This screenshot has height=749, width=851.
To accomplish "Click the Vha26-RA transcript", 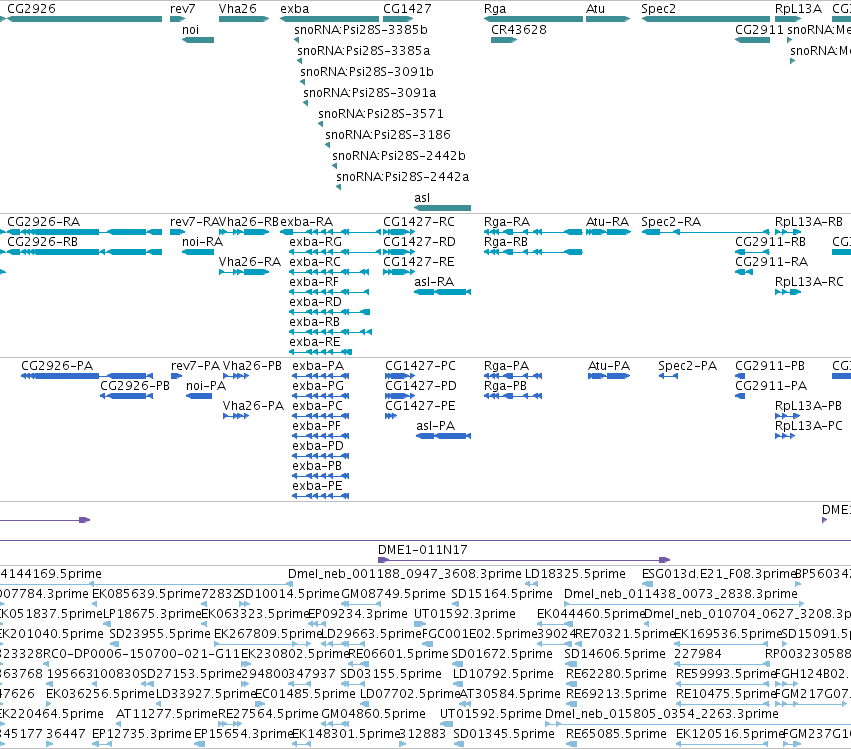I will click(244, 272).
